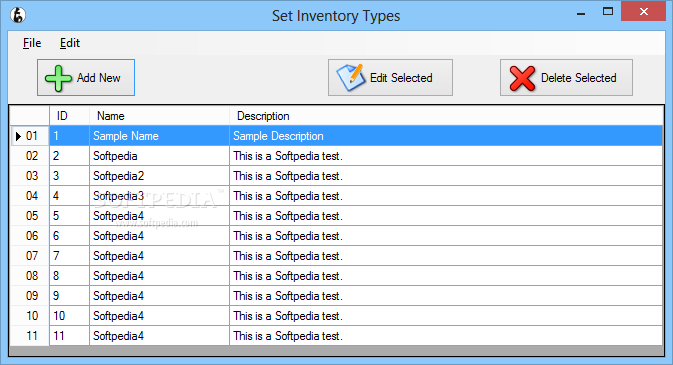Click ID cell with value 7
Viewport: 673px width, 365px height.
point(70,256)
